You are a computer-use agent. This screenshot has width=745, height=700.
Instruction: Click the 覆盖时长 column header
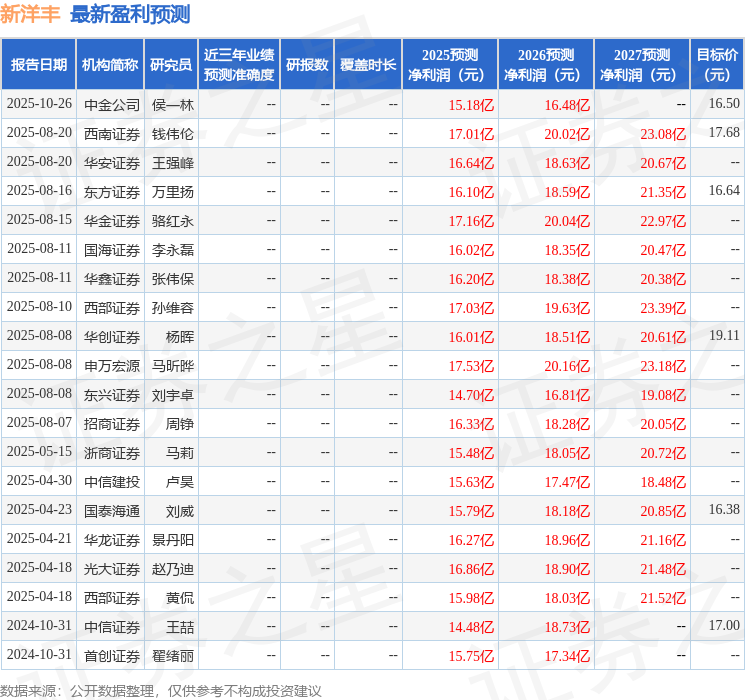pos(368,65)
